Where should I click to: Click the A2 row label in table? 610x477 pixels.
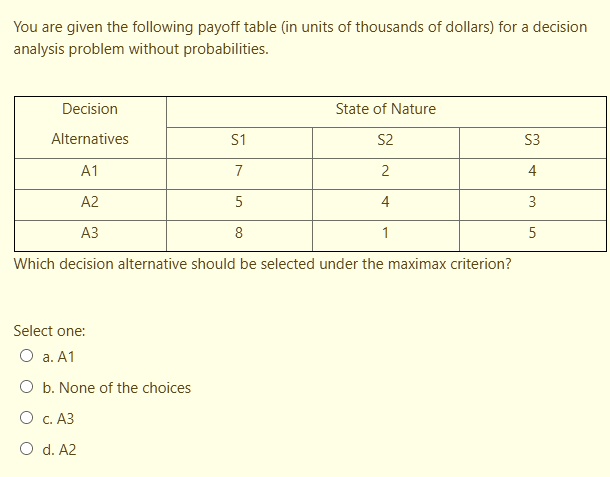[x=89, y=202]
